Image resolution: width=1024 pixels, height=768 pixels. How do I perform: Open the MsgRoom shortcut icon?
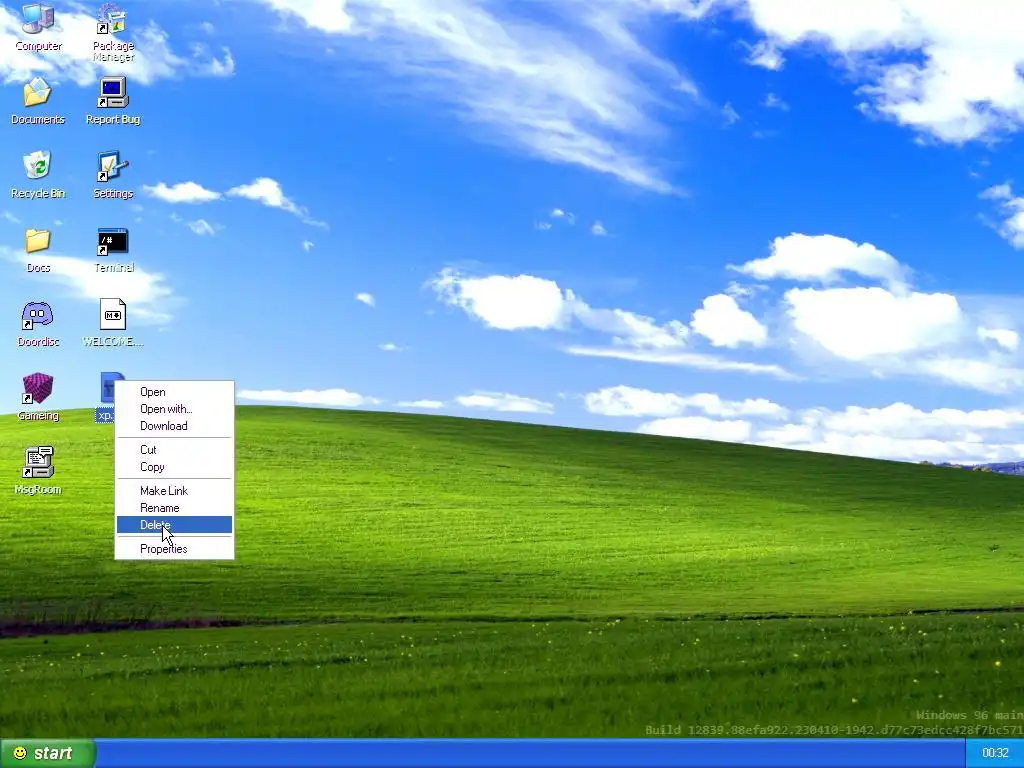click(38, 471)
